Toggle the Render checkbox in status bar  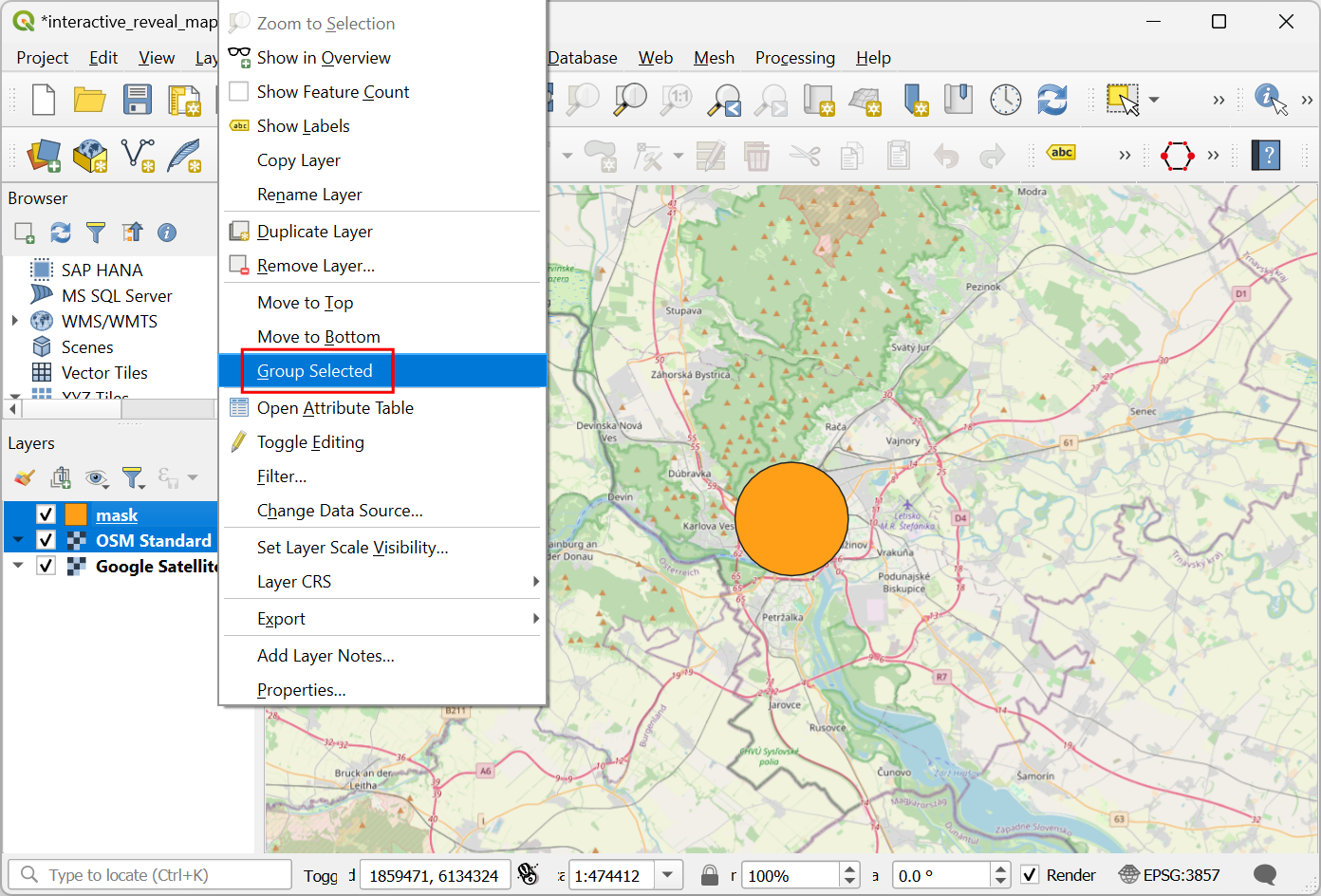tap(1030, 875)
